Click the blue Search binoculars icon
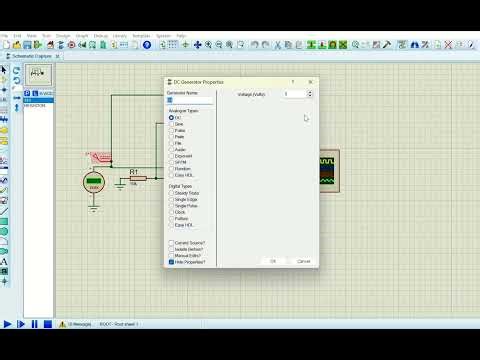This screenshot has width=480, height=360. coord(414,45)
